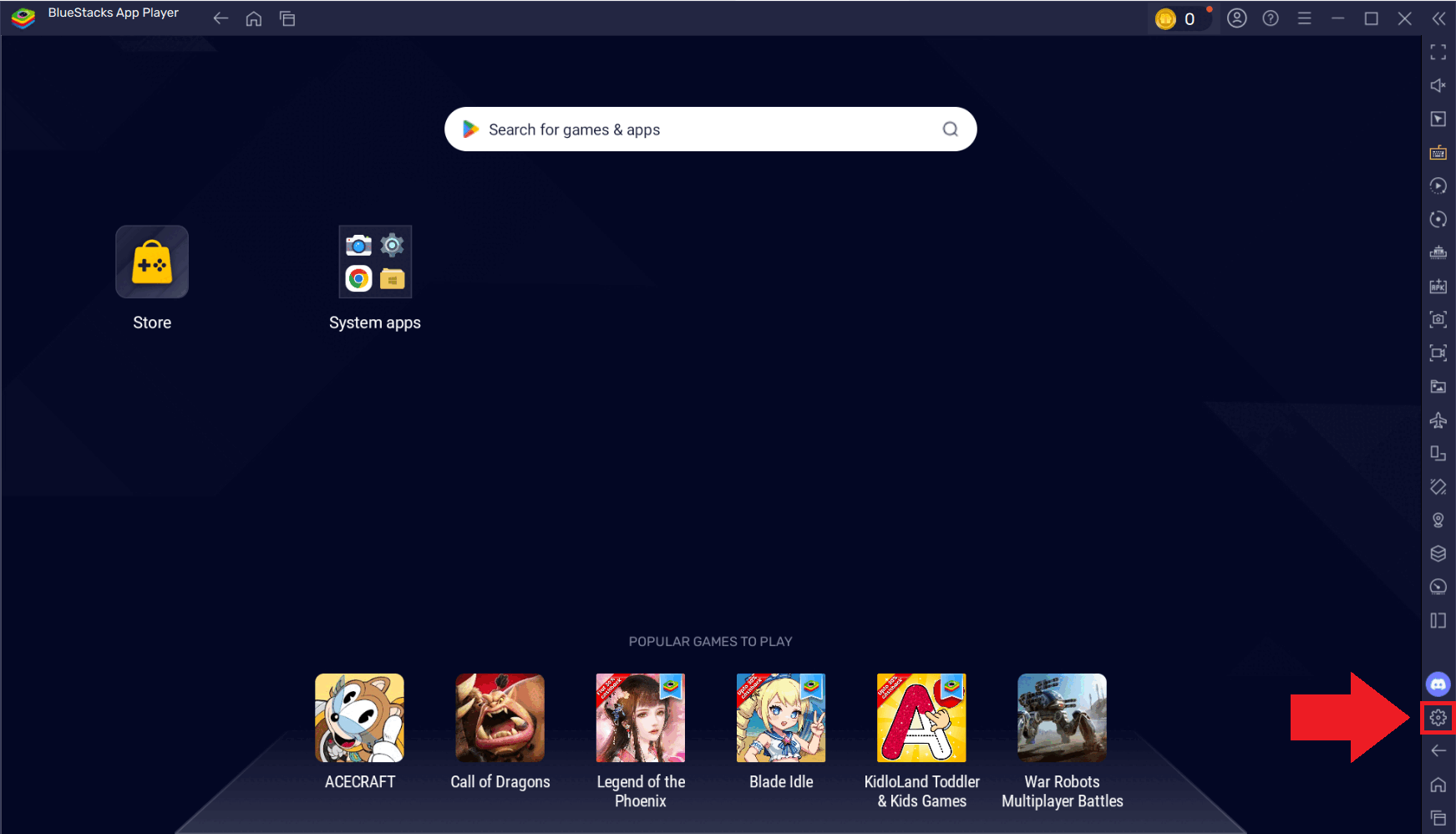Image resolution: width=1456 pixels, height=834 pixels.
Task: Click the magnifier icon in the search bar
Action: pos(950,129)
